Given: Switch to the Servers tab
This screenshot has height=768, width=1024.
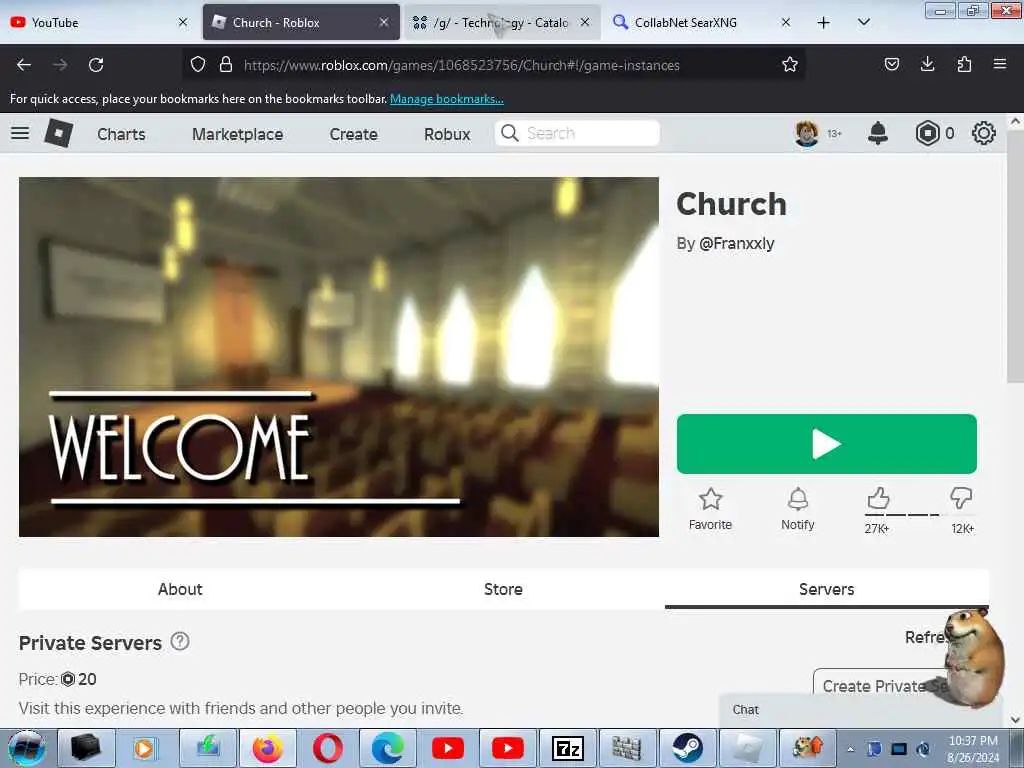Looking at the screenshot, I should tap(827, 589).
